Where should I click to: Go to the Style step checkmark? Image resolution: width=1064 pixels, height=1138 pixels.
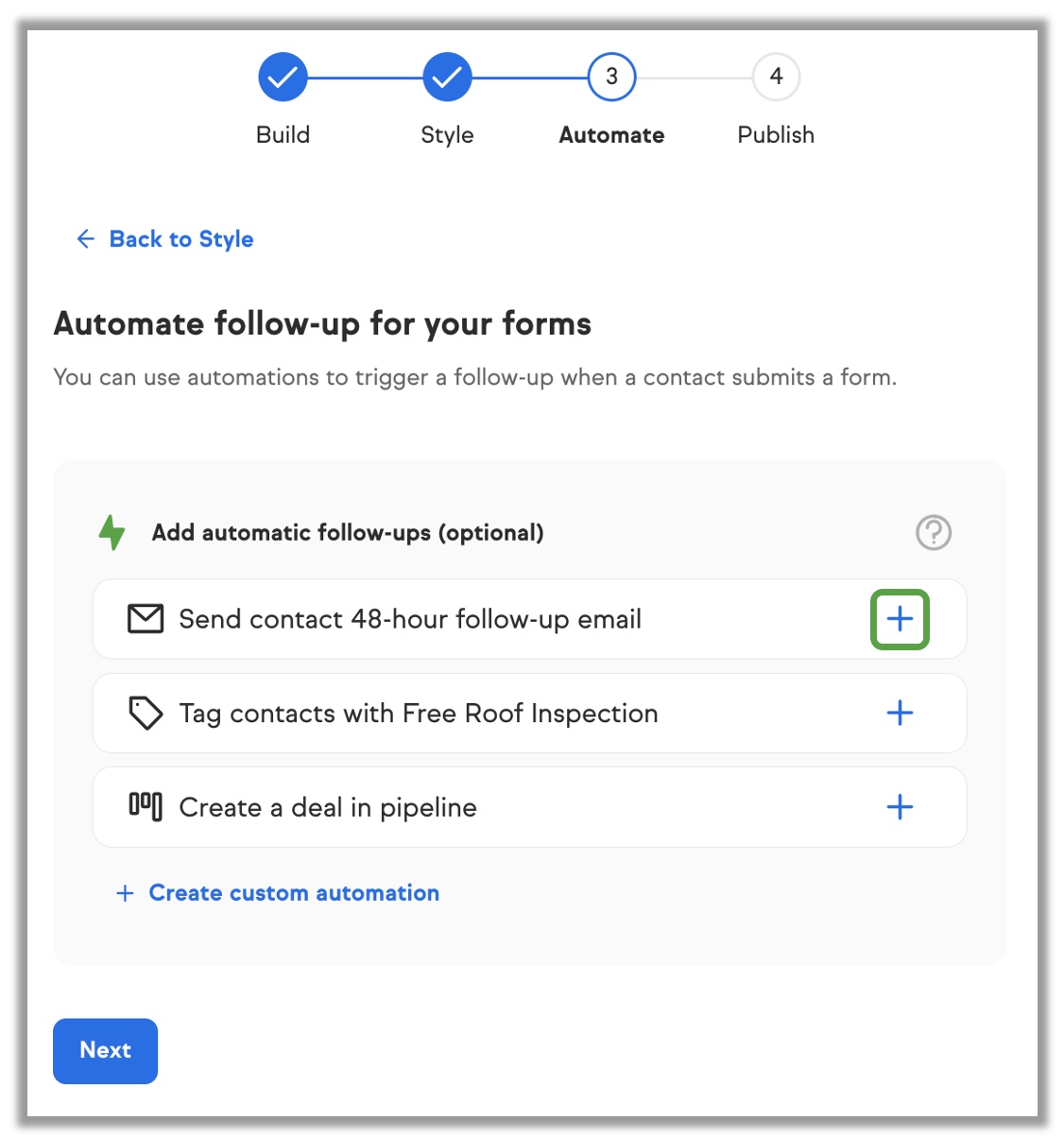pos(447,77)
